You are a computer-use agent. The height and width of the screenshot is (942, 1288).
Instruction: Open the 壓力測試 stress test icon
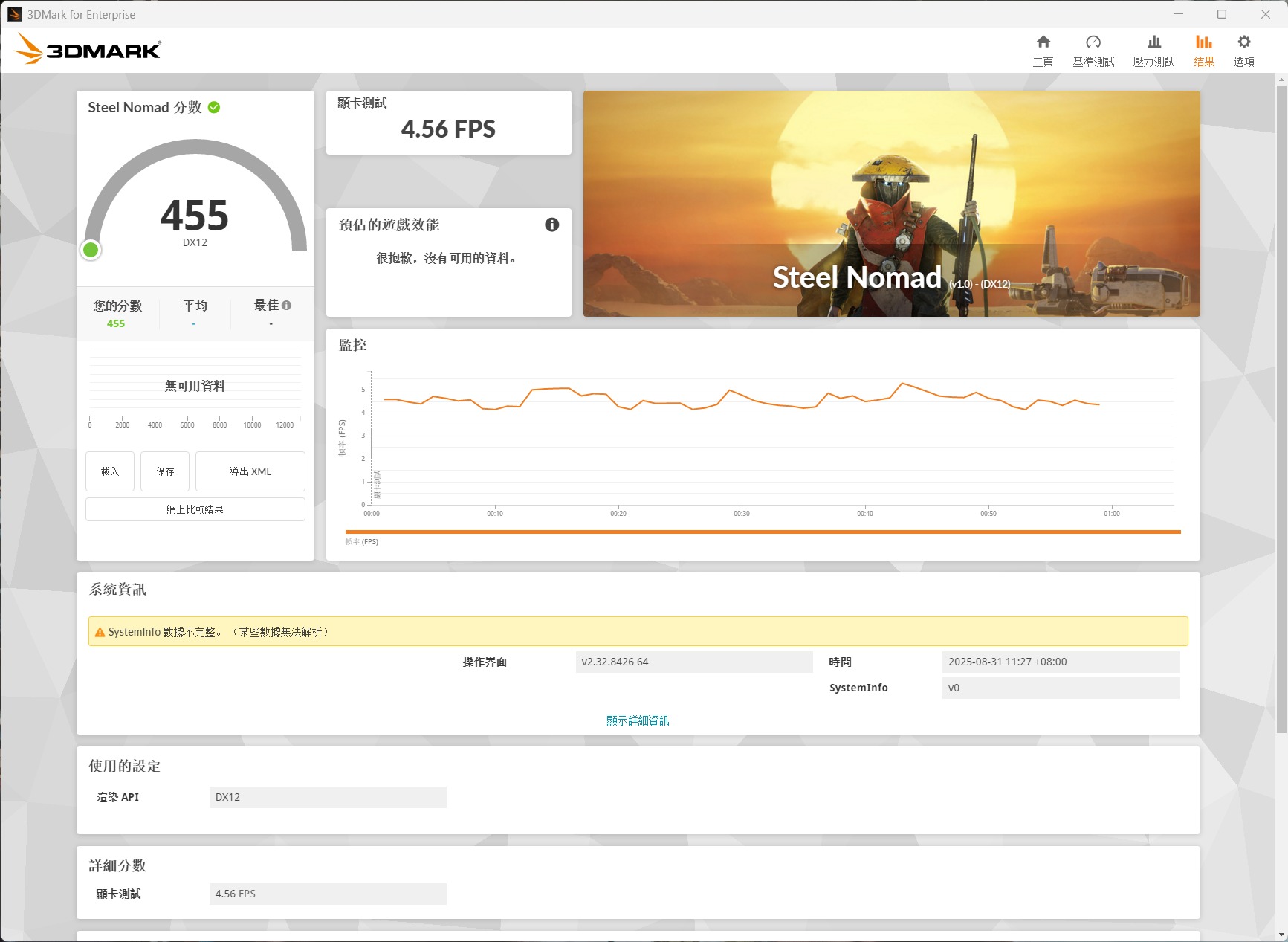(1154, 42)
